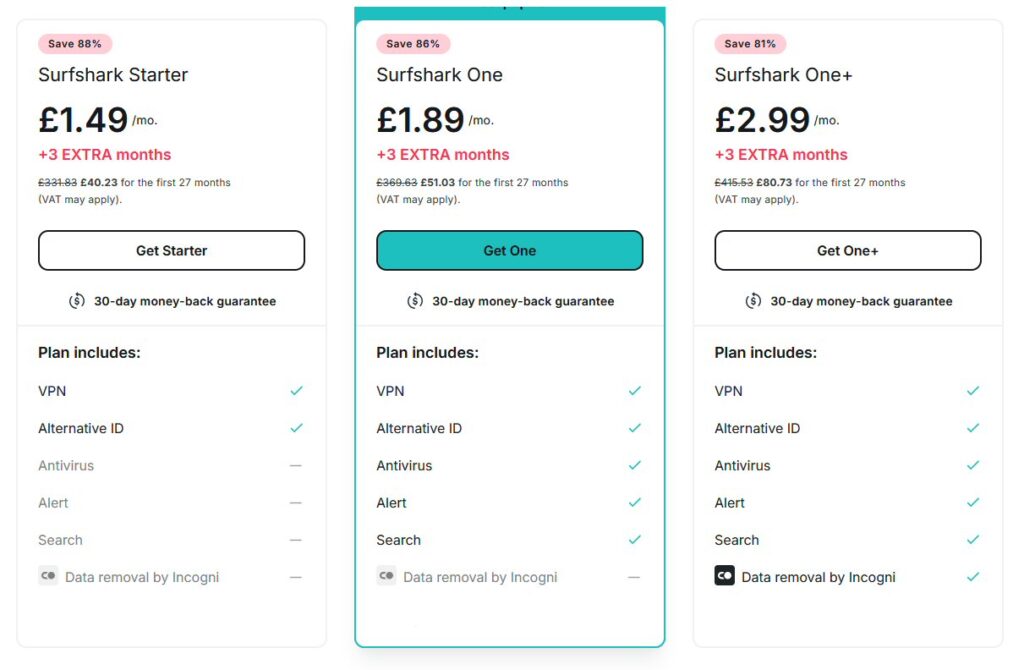Choose the Get One+ button
The height and width of the screenshot is (670, 1024).
(x=848, y=250)
